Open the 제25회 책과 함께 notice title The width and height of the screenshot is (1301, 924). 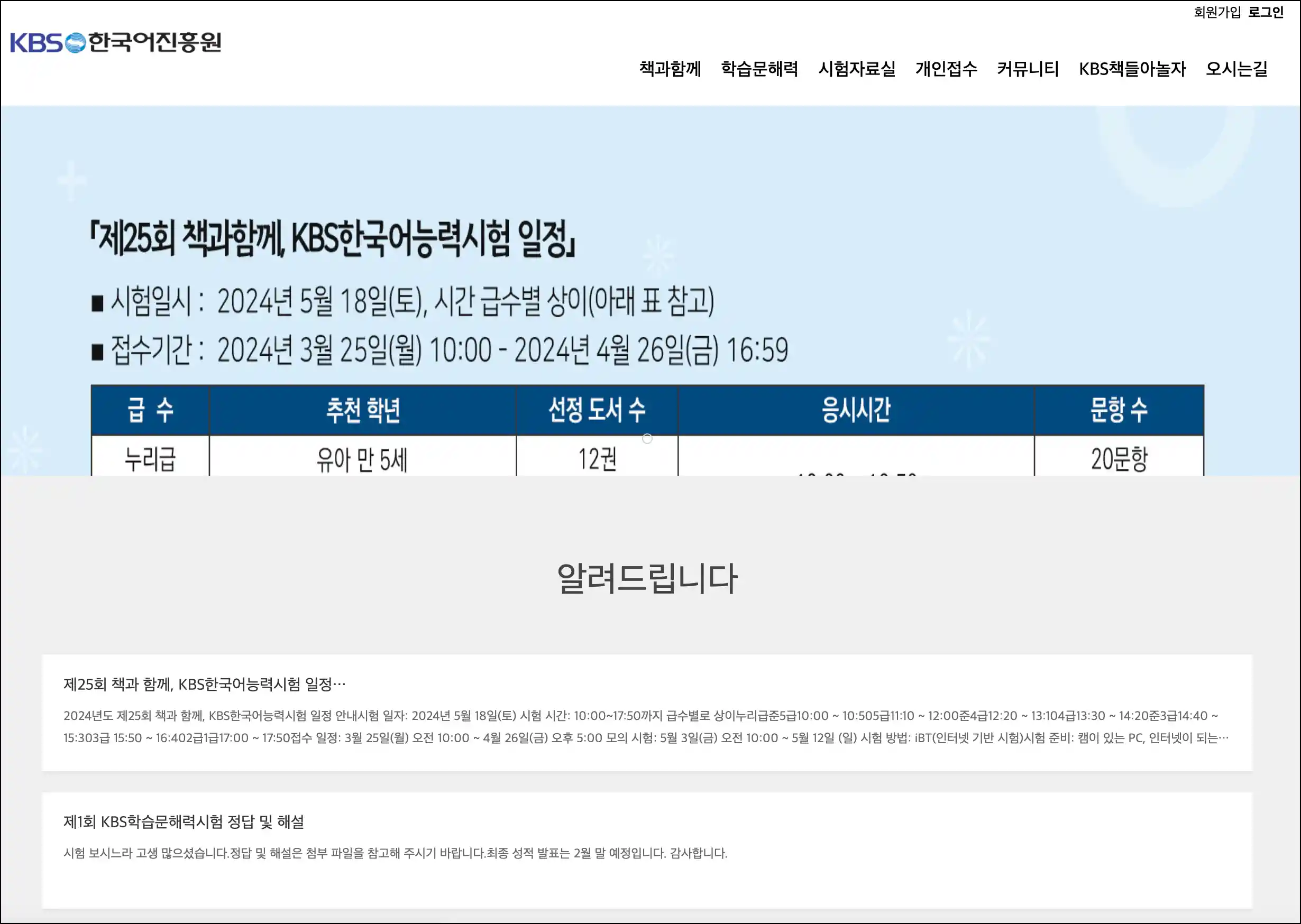(x=204, y=684)
